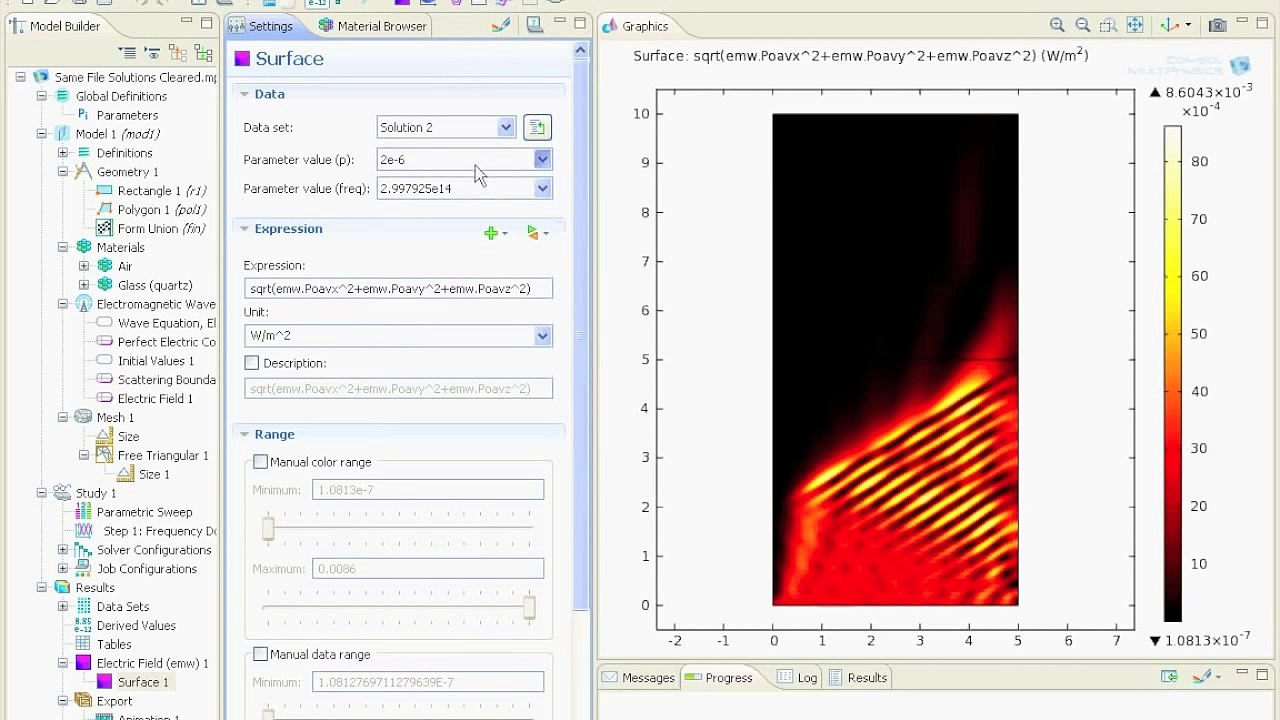The height and width of the screenshot is (720, 1280).
Task: Switch to the Log tab
Action: pos(797,677)
